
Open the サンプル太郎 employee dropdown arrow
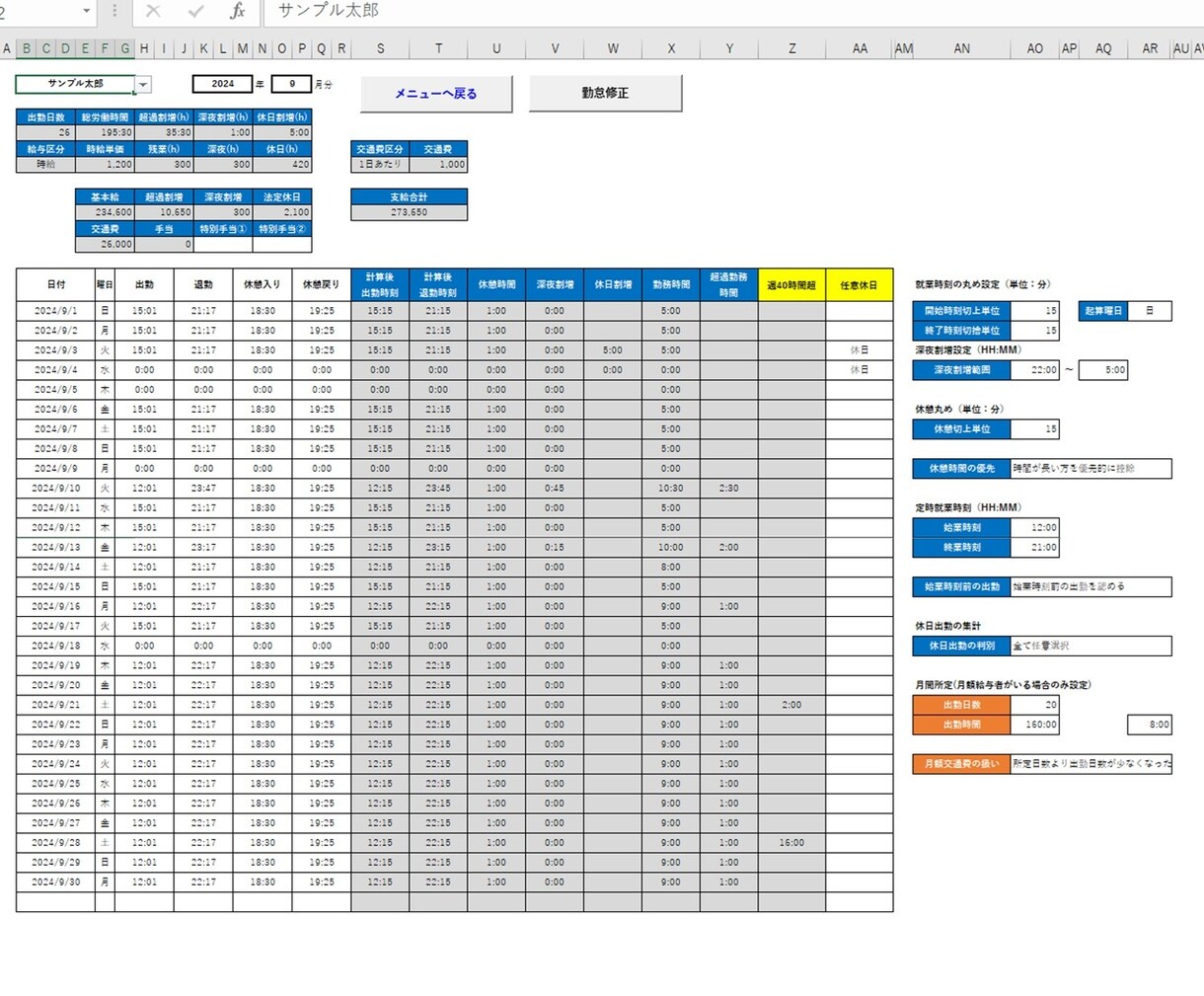click(143, 85)
